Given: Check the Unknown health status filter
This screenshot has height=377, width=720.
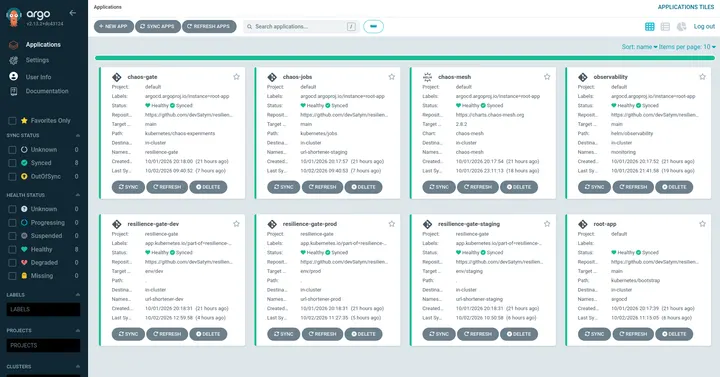Looking at the screenshot, I should click(x=12, y=209).
